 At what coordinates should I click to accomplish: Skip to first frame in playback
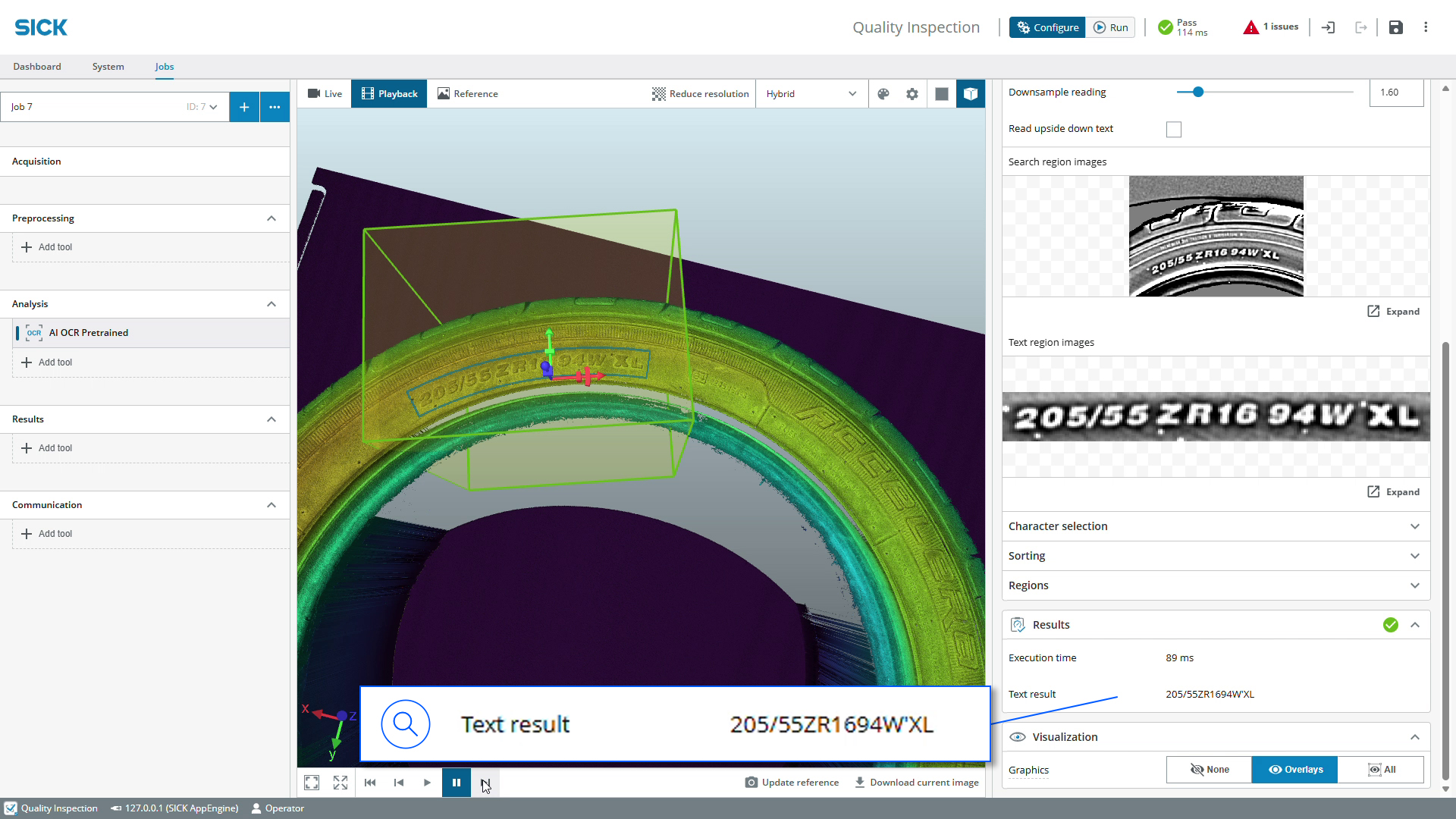click(370, 783)
